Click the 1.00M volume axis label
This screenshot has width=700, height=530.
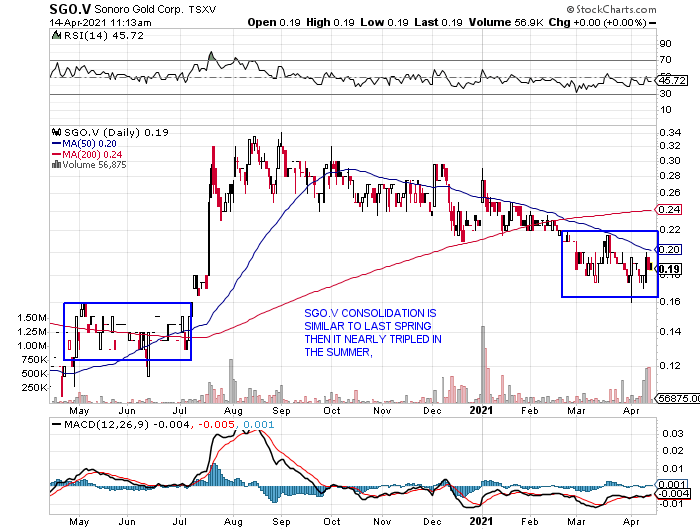click(x=32, y=346)
